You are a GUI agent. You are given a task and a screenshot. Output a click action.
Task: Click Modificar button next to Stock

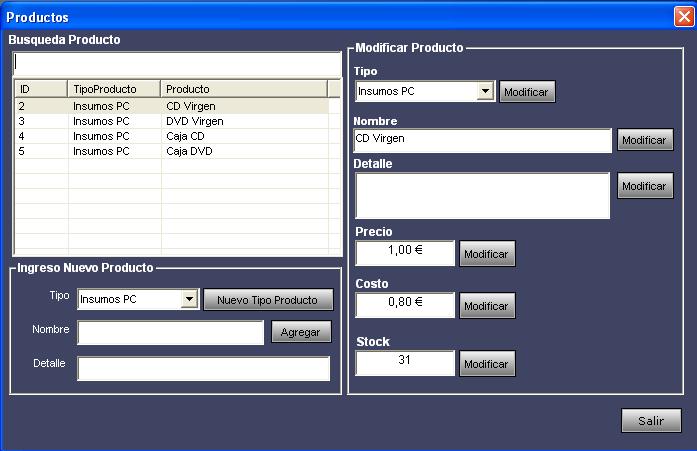point(487,363)
